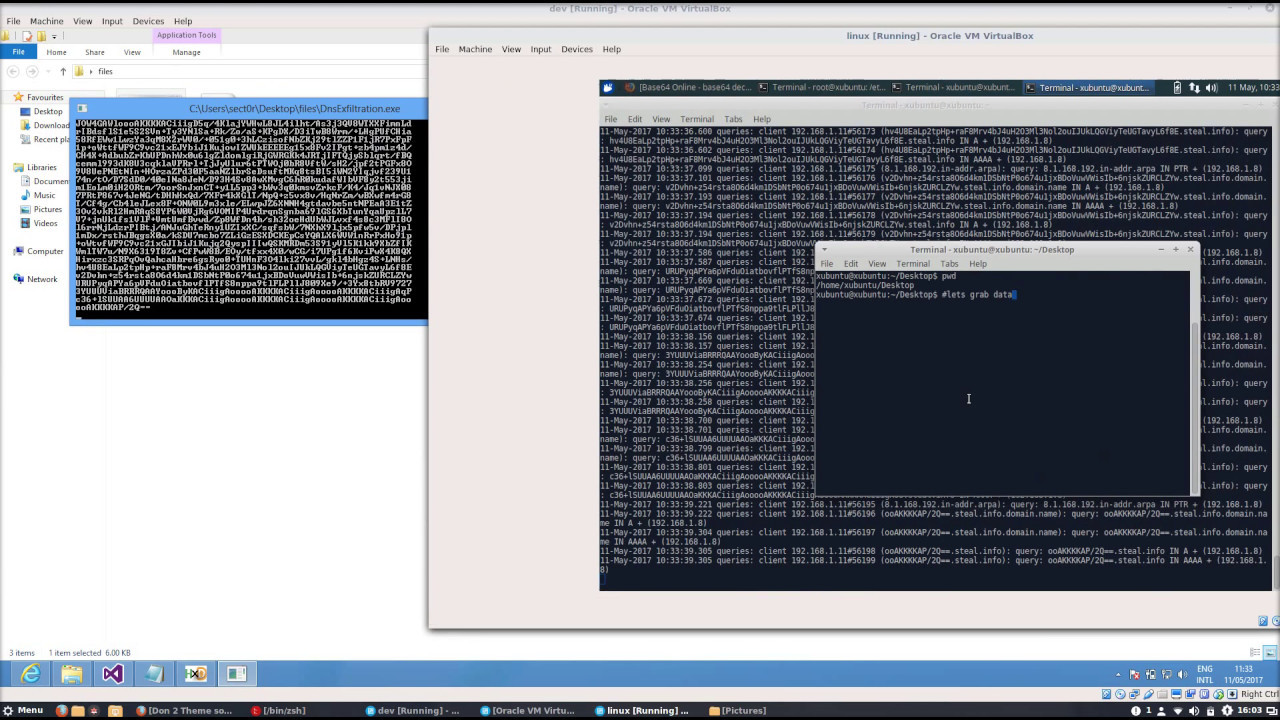Open the customize Quick Access Toolbar dropdown
Screen dimensions: 1280x720
coord(56,36)
